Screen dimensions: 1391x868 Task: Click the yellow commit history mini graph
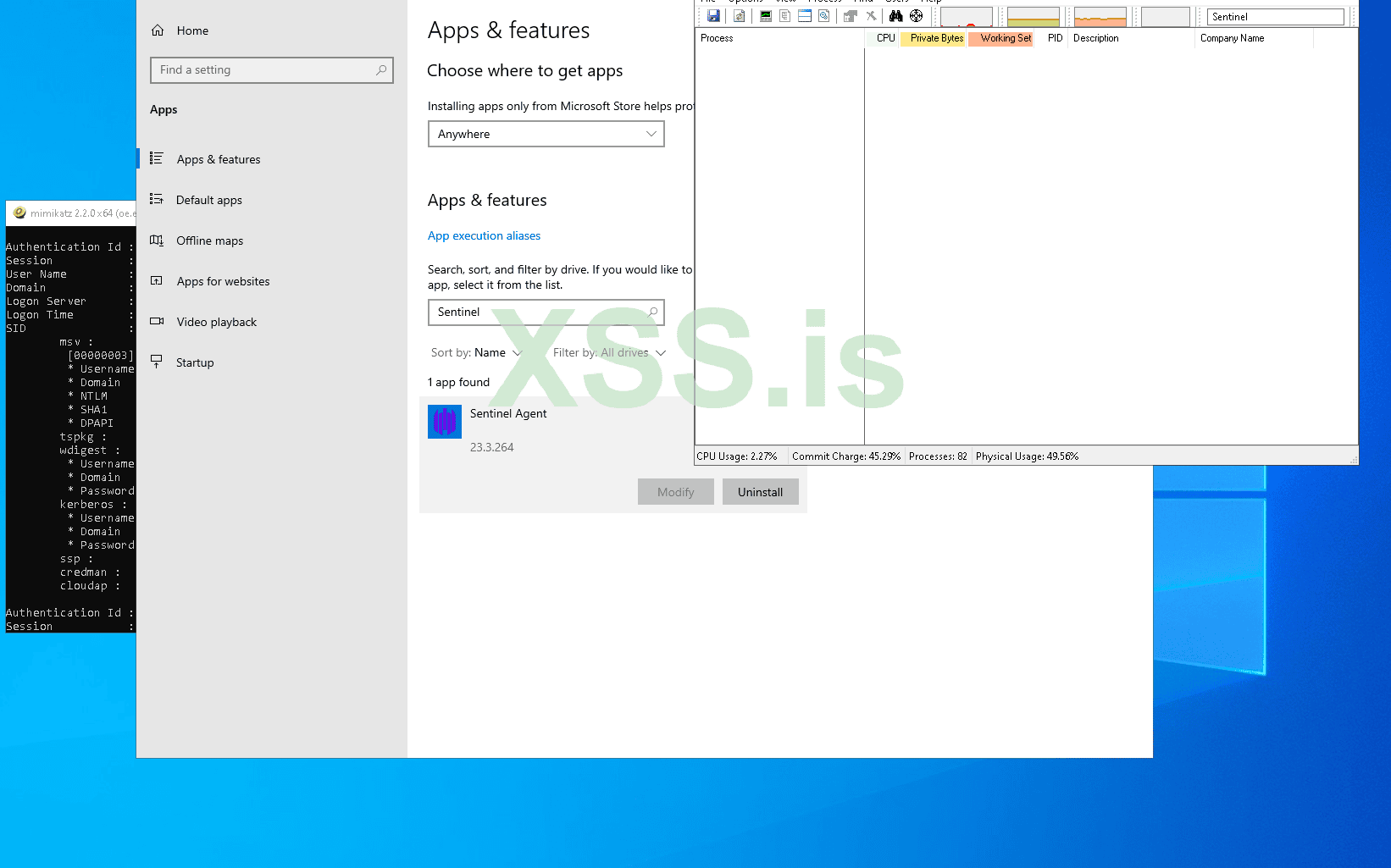[x=1034, y=17]
